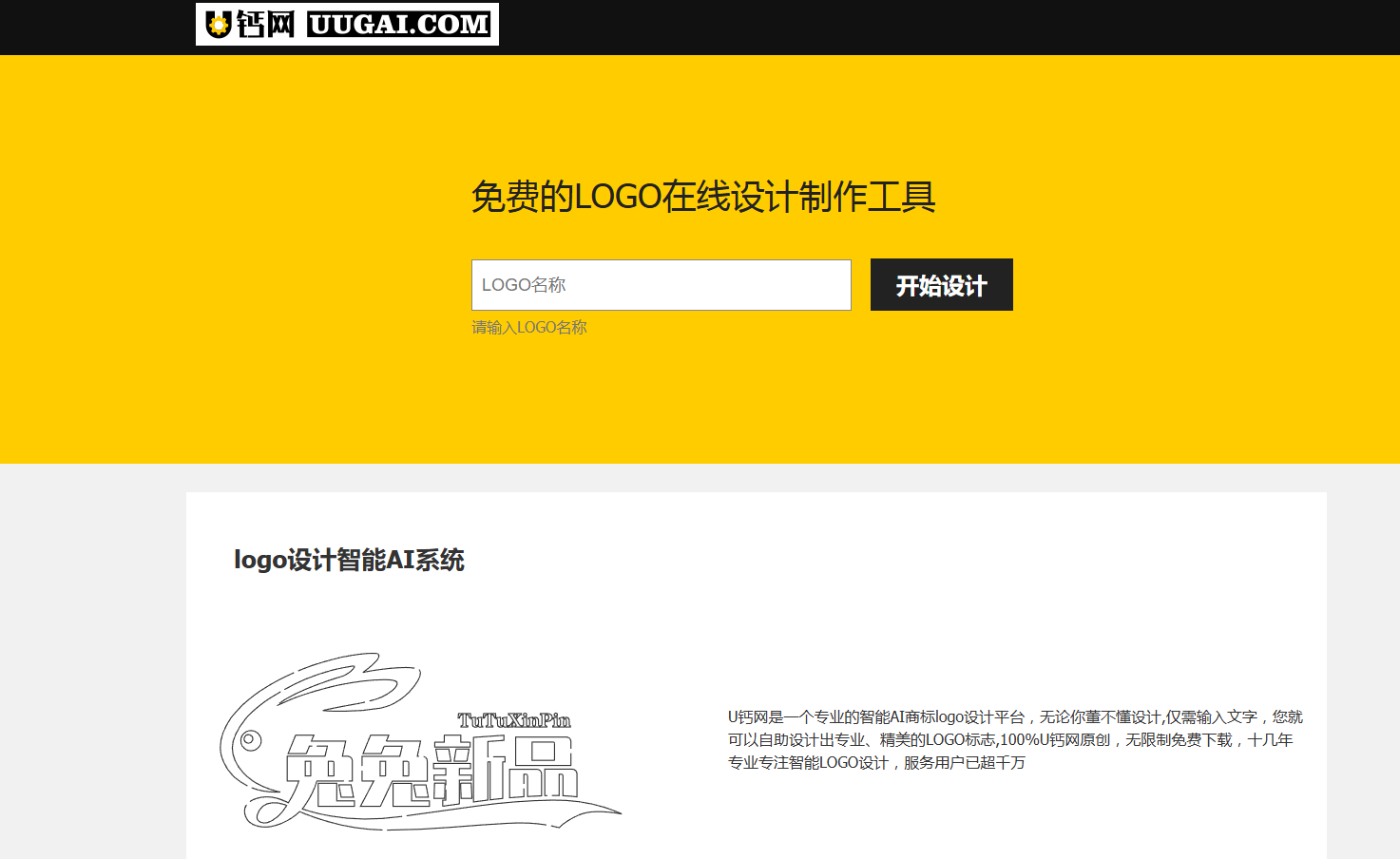This screenshot has width=1400, height=859.
Task: Click the description line starting with 专业专注智能LOGO设计
Action: [x=876, y=762]
